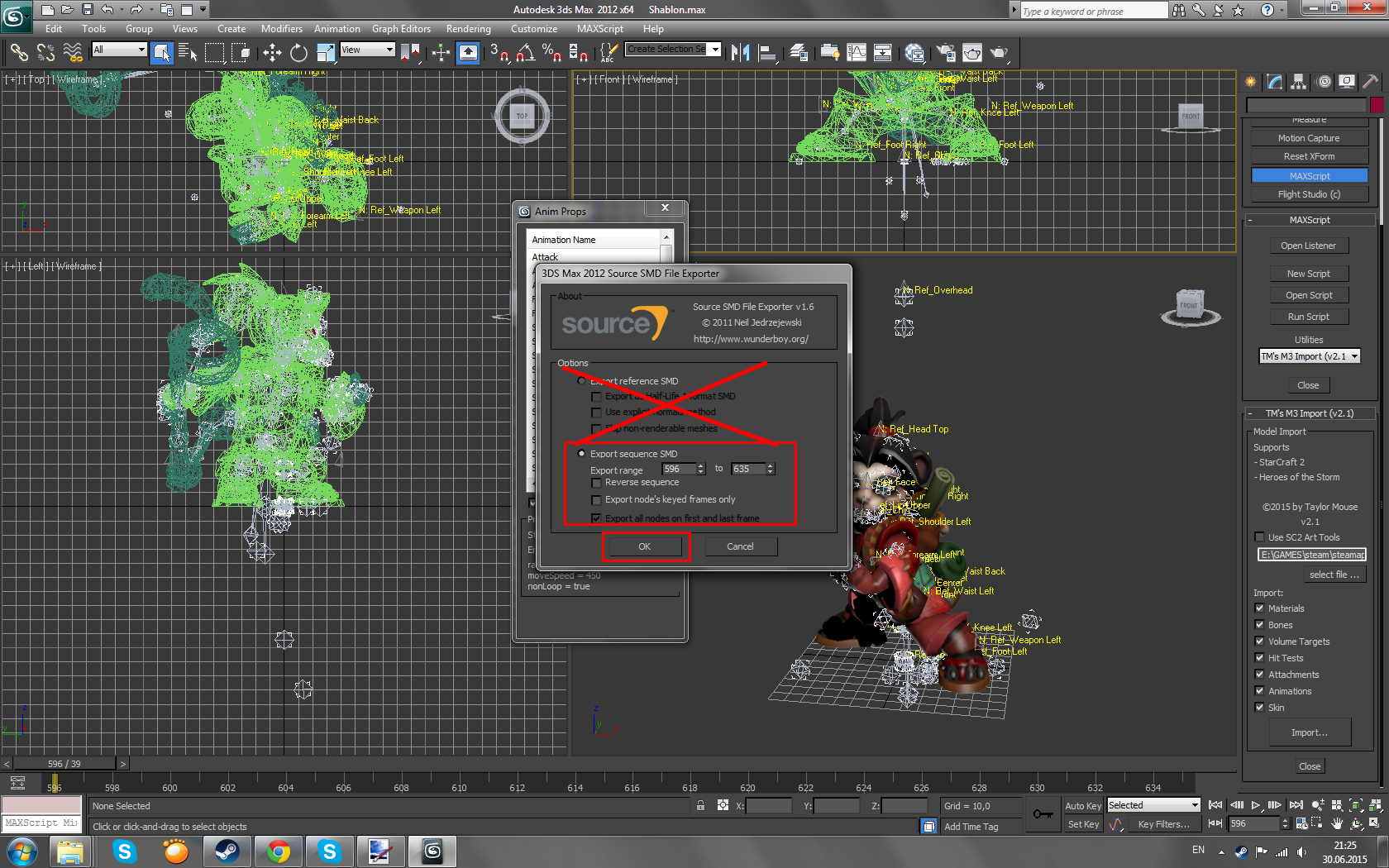Toggle the 3D Snaps tool
This screenshot has height=868, width=1389.
coord(499,53)
